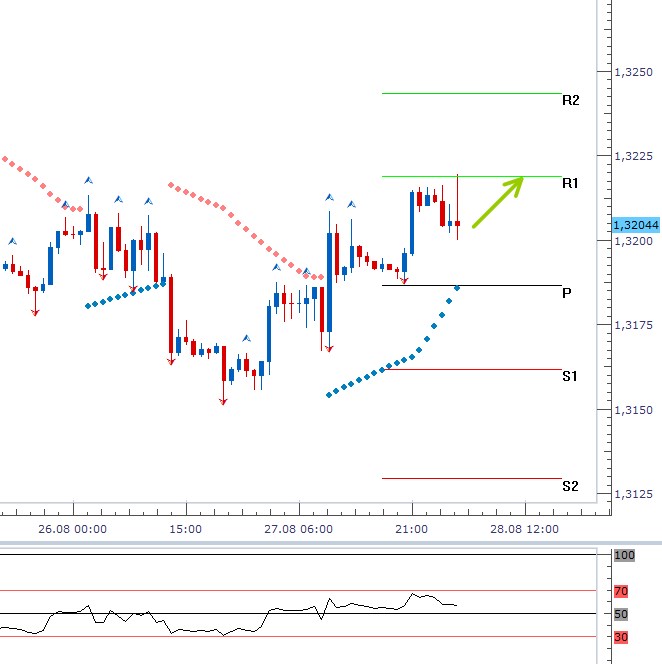Click the 1,3250 price axis value
Viewport: 662px width, 666px height.
pyautogui.click(x=633, y=72)
